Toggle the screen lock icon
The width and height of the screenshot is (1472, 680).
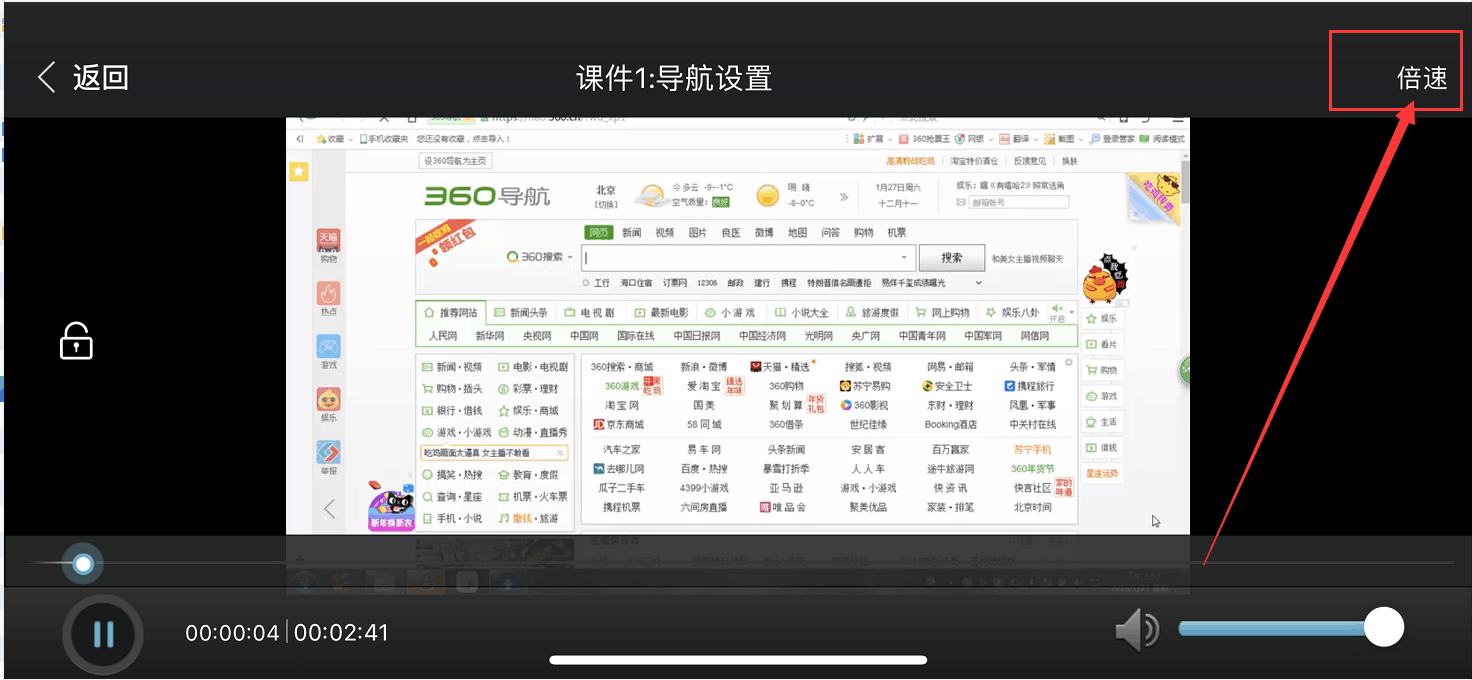[76, 341]
